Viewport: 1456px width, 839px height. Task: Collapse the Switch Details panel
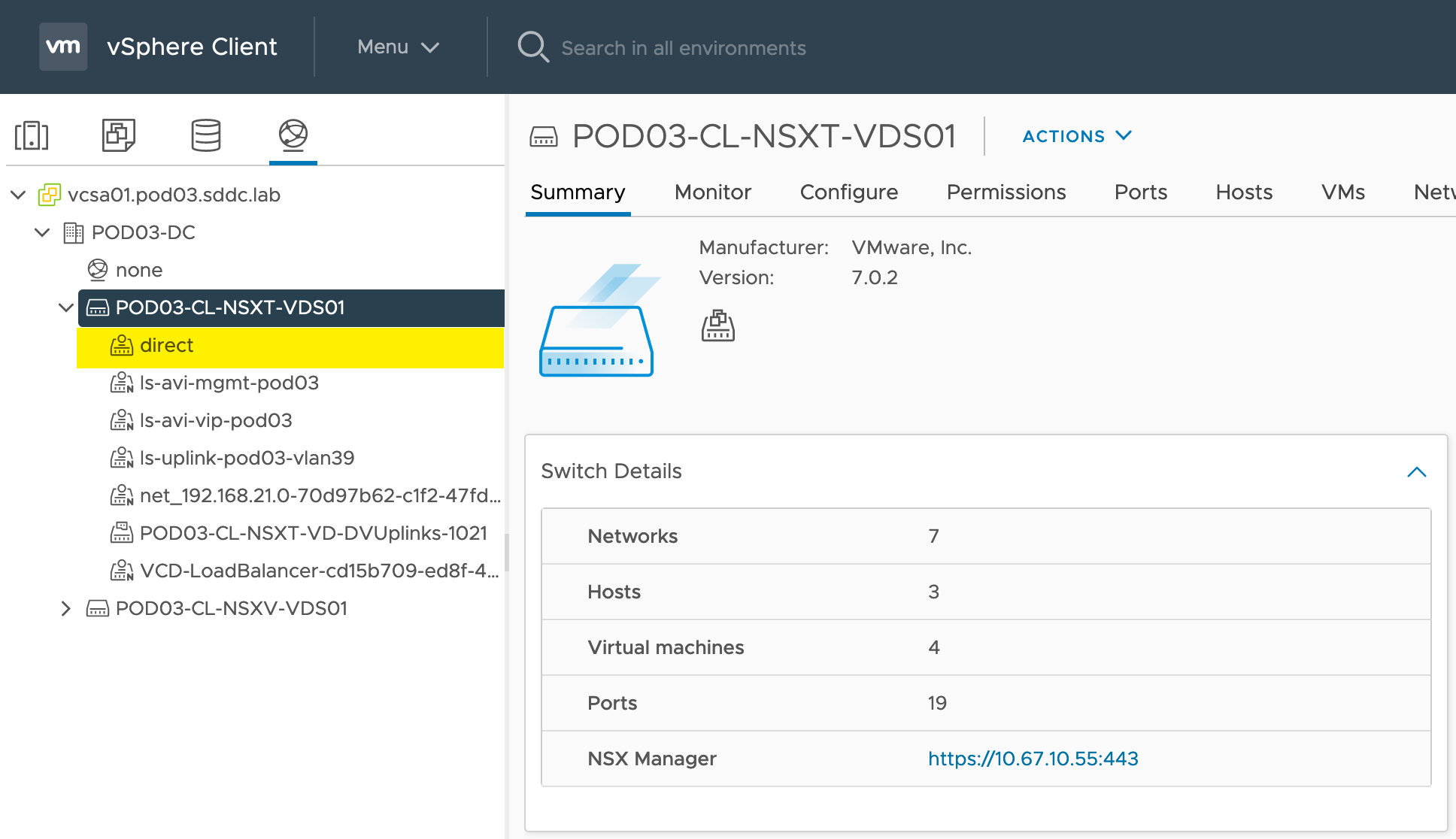[x=1416, y=471]
